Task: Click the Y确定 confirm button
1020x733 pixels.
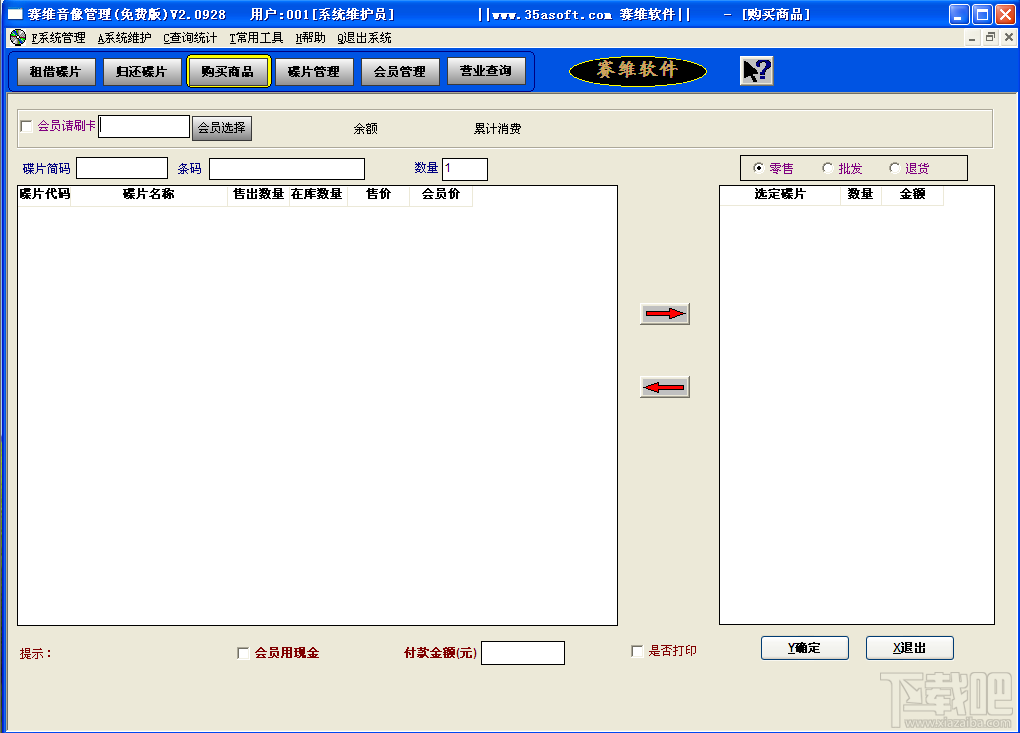Action: pyautogui.click(x=805, y=648)
